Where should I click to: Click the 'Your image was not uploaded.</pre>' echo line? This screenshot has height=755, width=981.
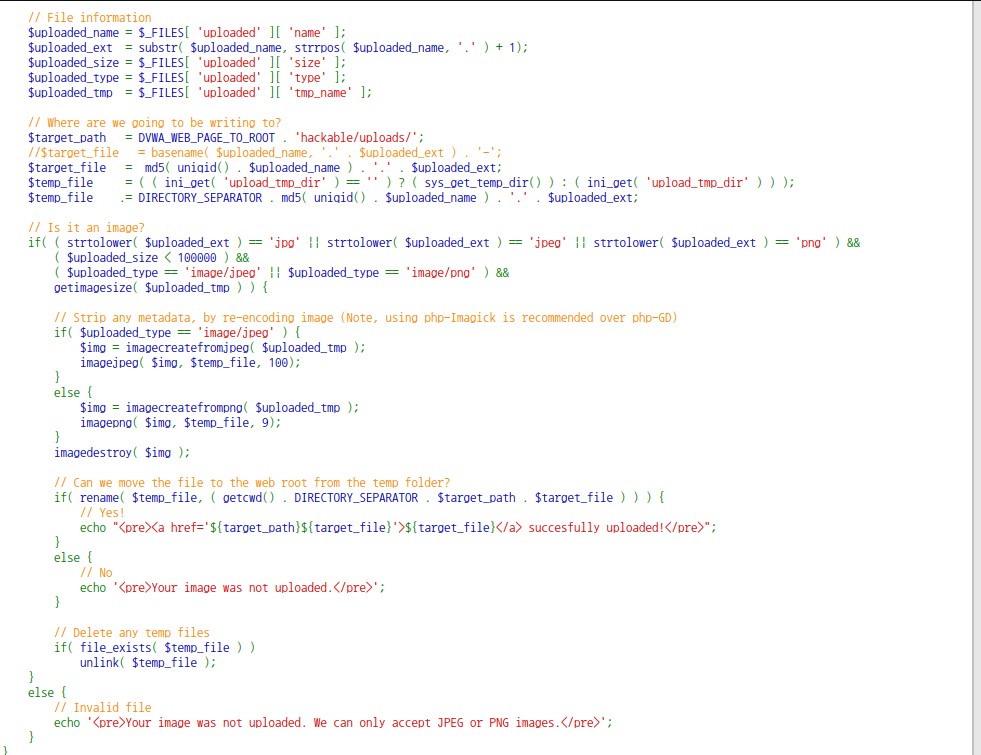point(232,588)
